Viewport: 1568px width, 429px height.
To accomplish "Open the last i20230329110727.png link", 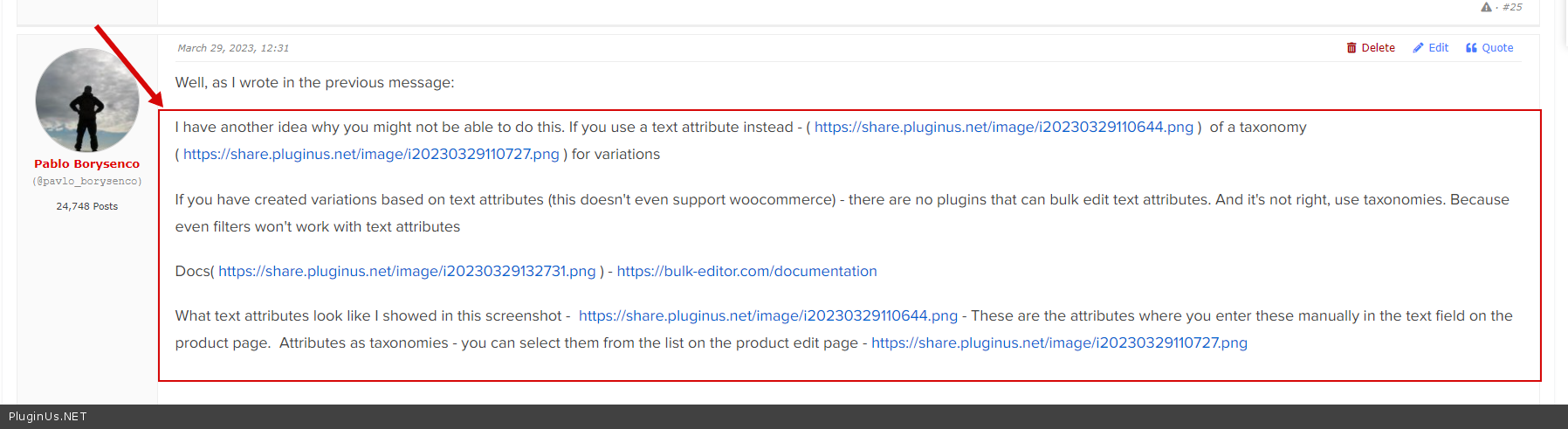I will pos(1059,343).
